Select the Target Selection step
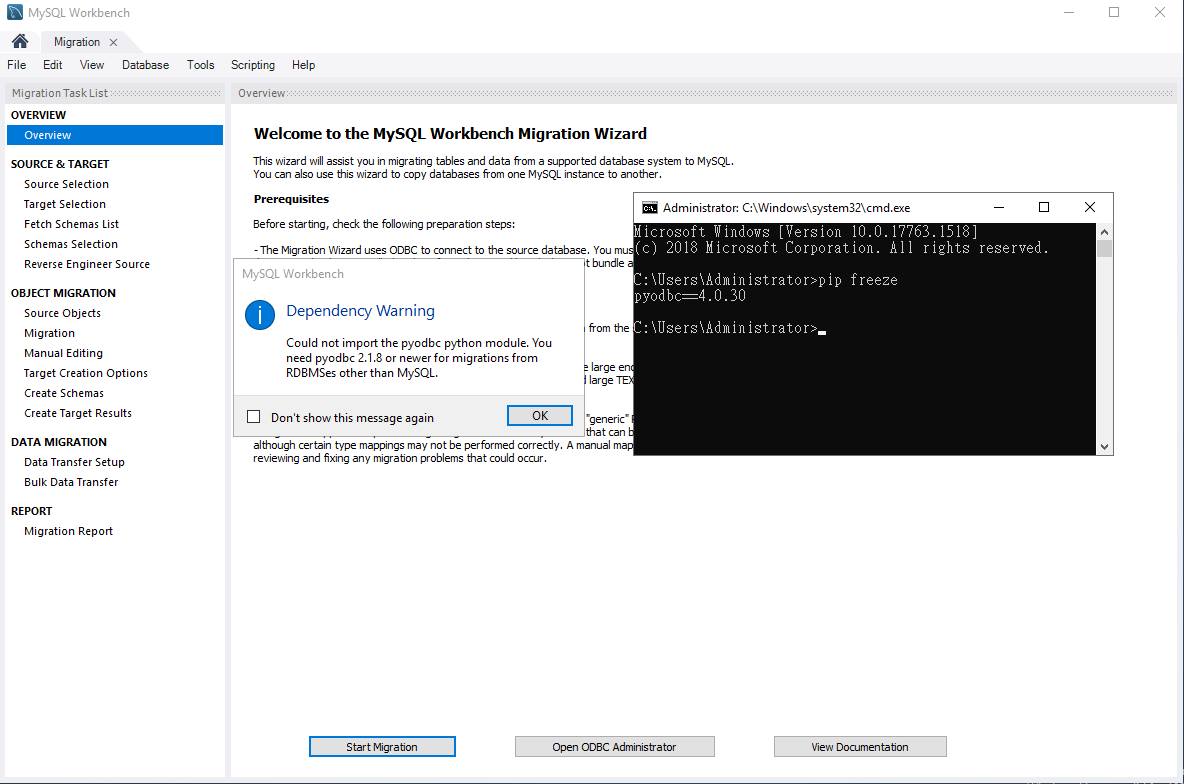 tap(65, 204)
